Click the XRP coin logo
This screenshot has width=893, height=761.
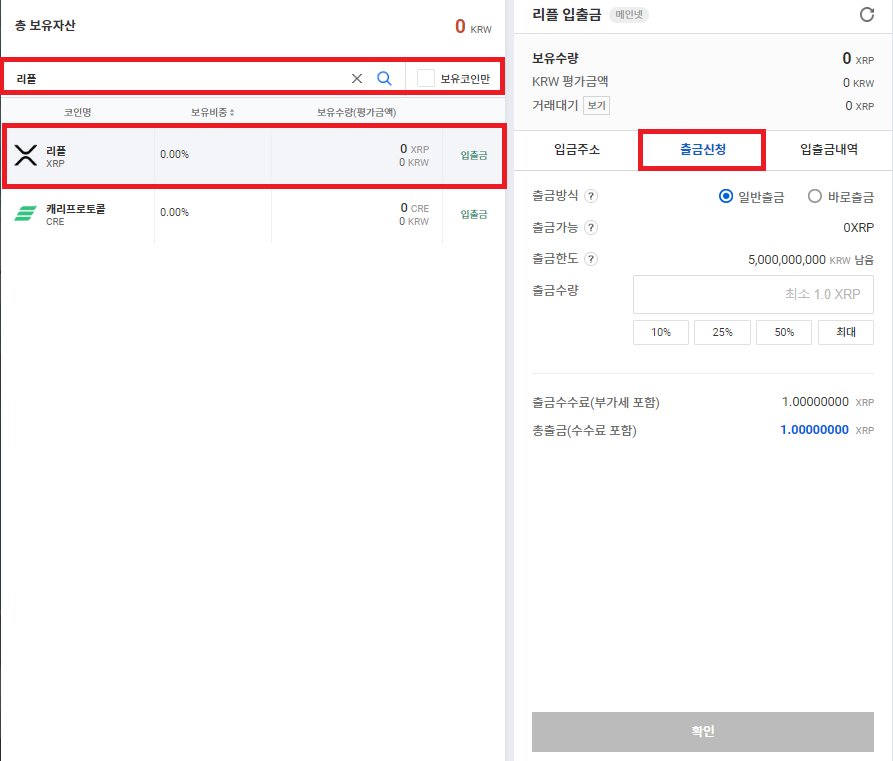coord(26,155)
